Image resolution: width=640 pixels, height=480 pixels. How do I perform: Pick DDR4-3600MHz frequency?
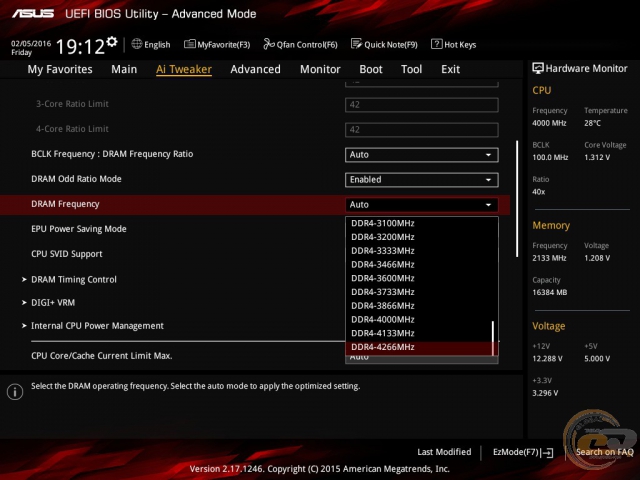pyautogui.click(x=422, y=278)
